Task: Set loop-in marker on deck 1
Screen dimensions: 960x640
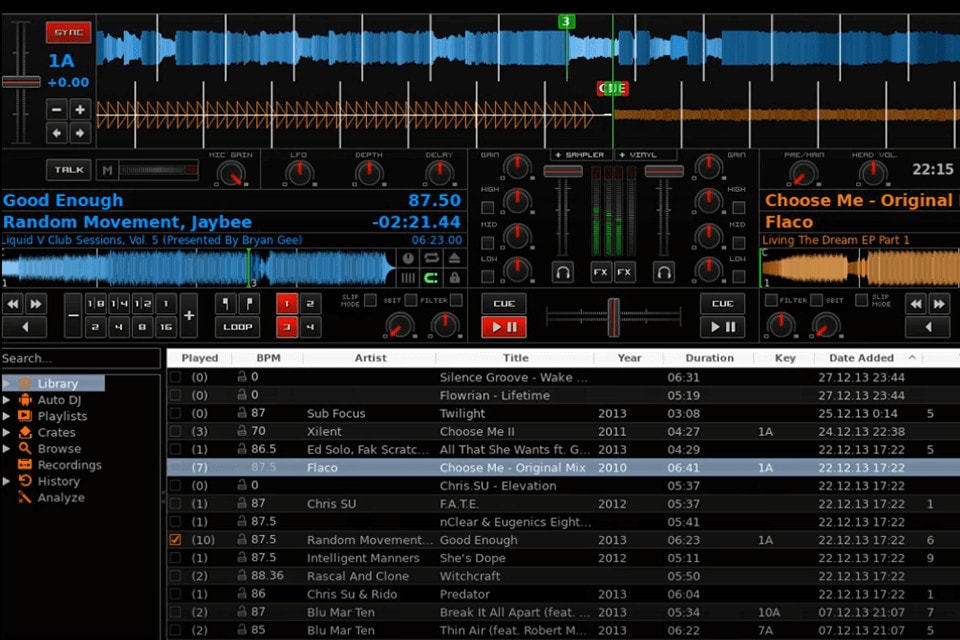Action: [x=226, y=304]
